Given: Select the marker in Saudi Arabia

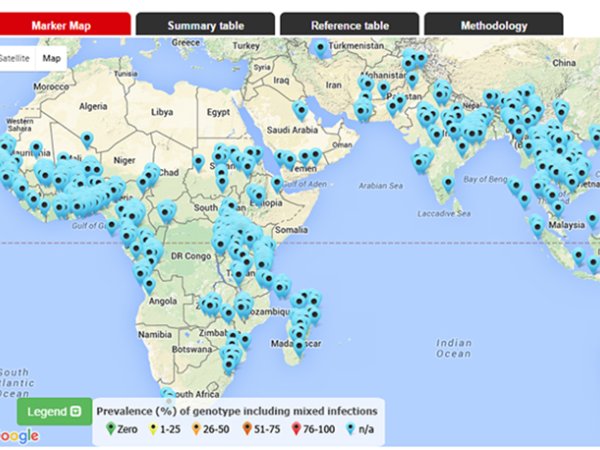Looking at the screenshot, I should click(299, 111).
